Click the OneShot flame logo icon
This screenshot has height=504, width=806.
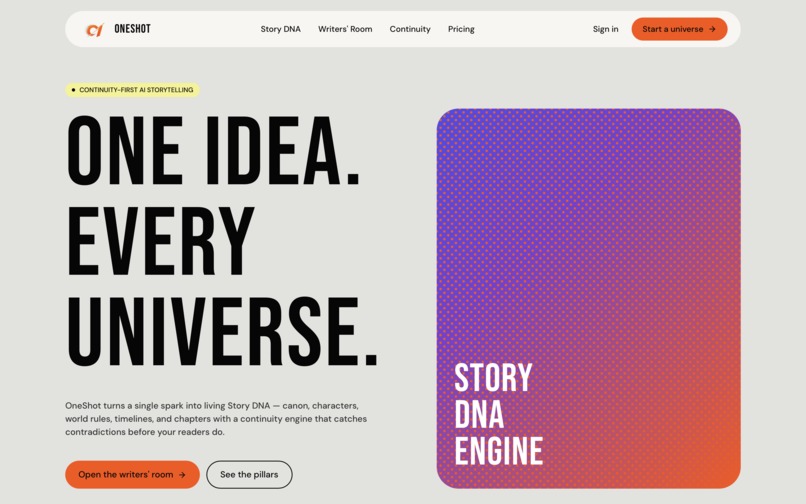click(x=95, y=30)
